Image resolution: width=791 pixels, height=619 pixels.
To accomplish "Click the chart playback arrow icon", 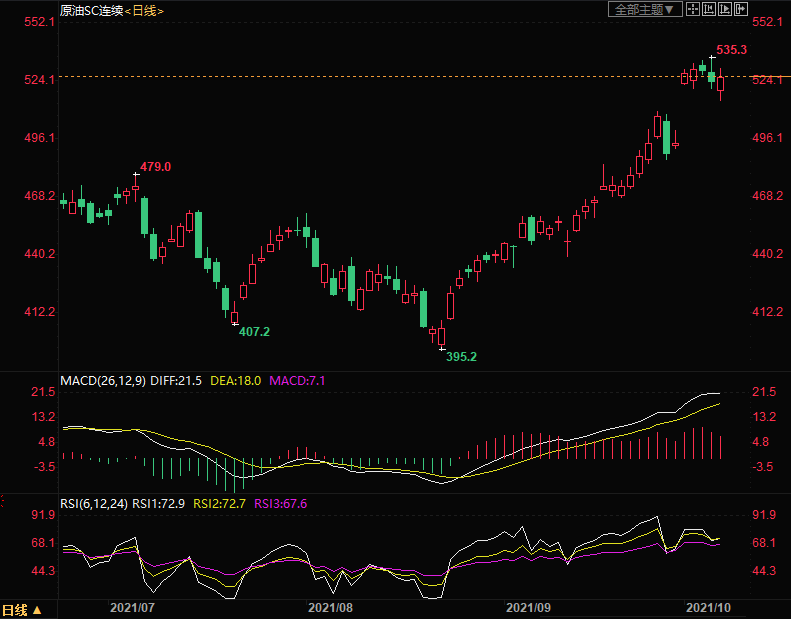I will coord(725,9).
